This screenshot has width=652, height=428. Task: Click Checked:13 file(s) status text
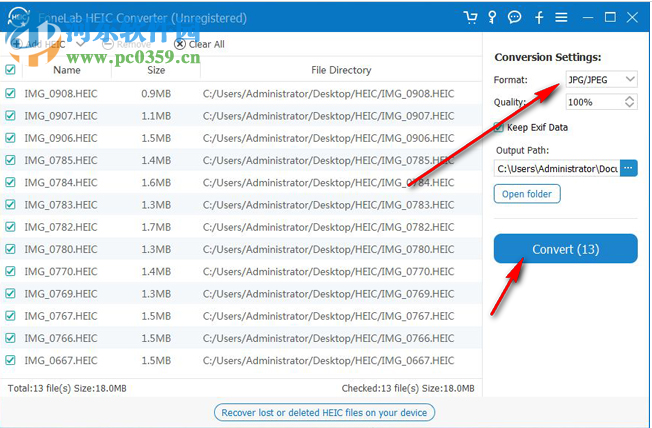click(x=408, y=388)
